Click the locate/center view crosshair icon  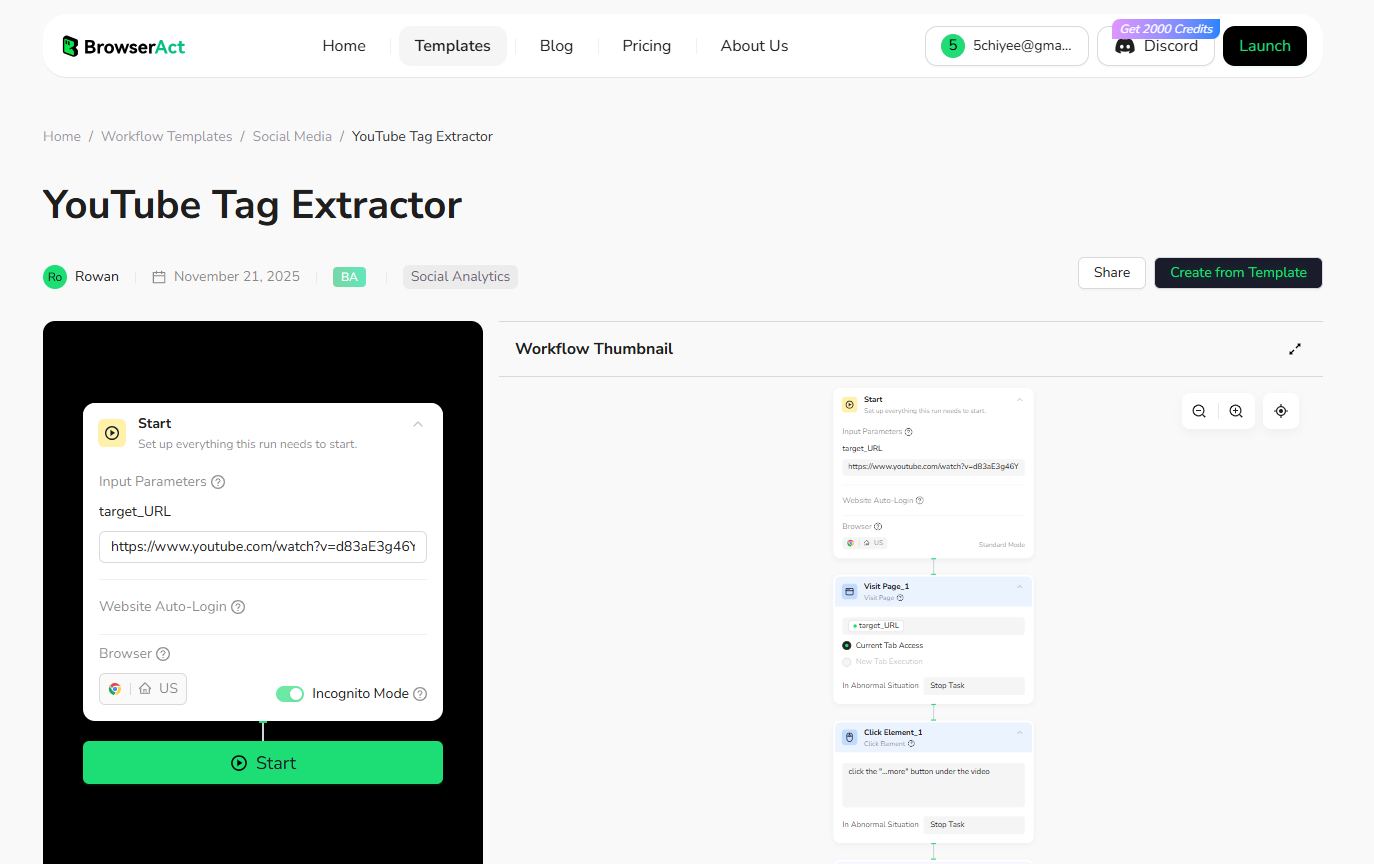[1280, 411]
